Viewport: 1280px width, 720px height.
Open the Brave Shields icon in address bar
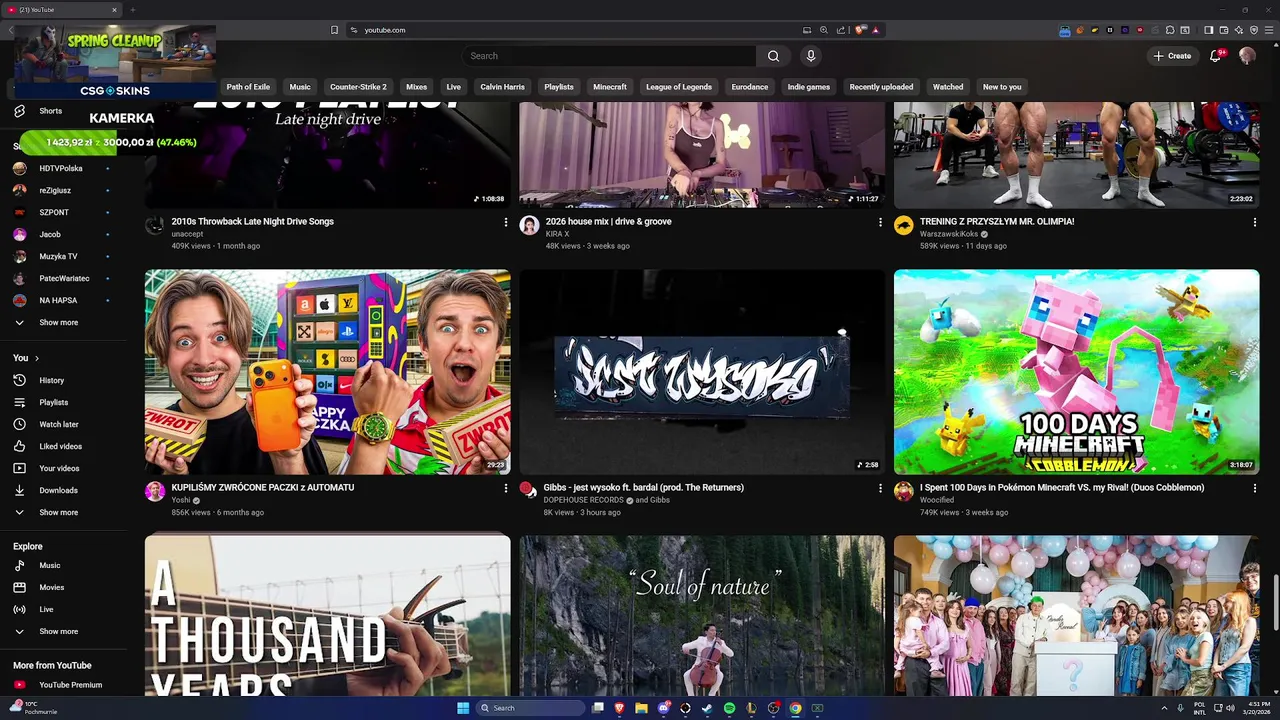862,30
